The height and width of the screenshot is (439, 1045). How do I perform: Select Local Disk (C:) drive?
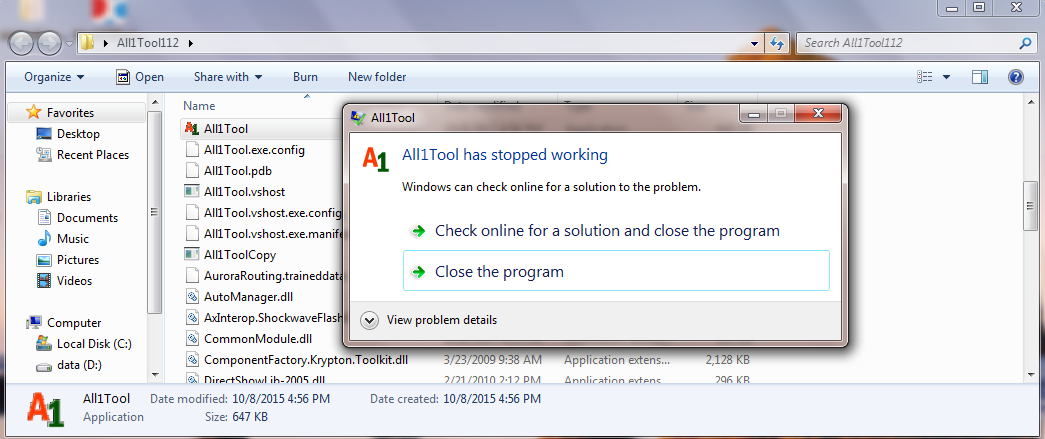click(94, 344)
